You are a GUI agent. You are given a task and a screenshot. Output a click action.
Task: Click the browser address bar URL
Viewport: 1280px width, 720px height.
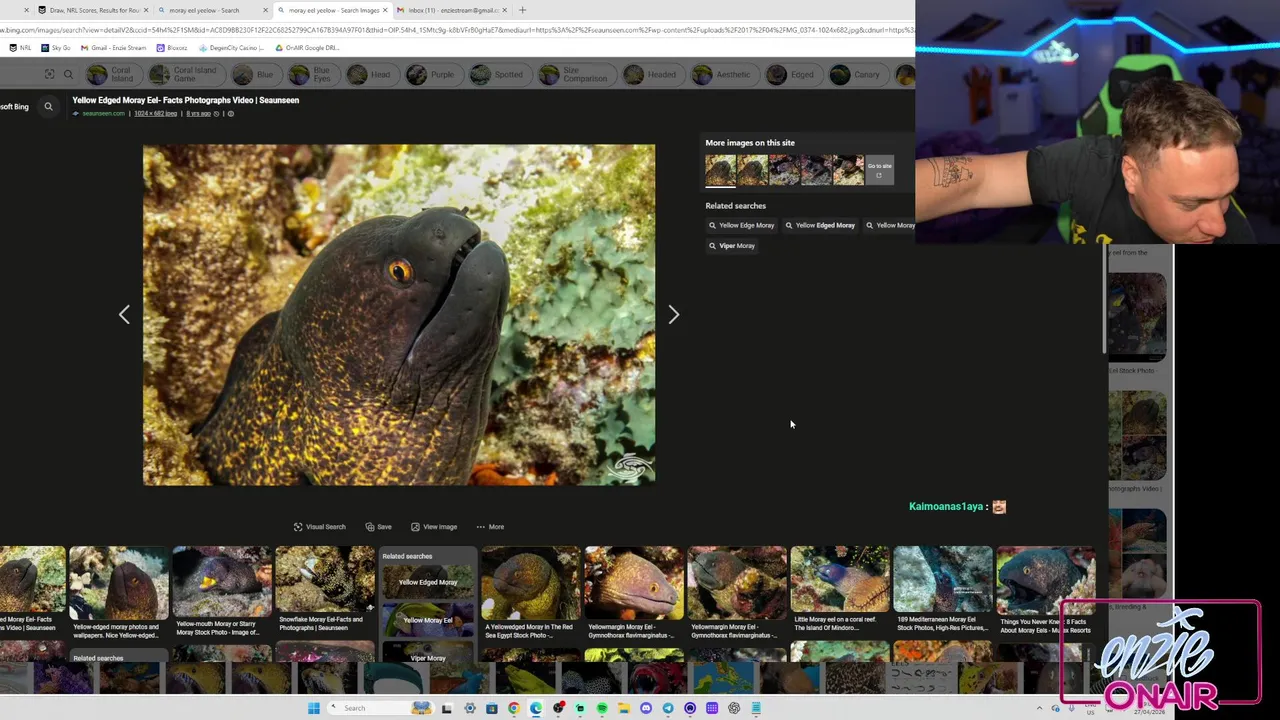coord(457,30)
